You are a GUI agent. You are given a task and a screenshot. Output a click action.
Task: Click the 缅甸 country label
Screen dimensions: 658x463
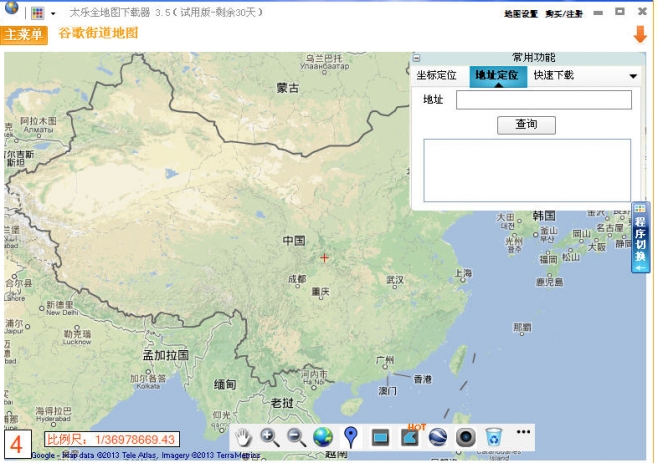225,385
